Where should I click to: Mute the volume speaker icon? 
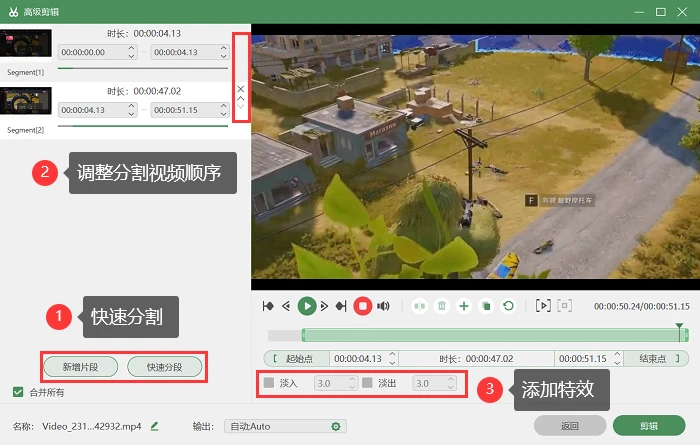point(383,306)
